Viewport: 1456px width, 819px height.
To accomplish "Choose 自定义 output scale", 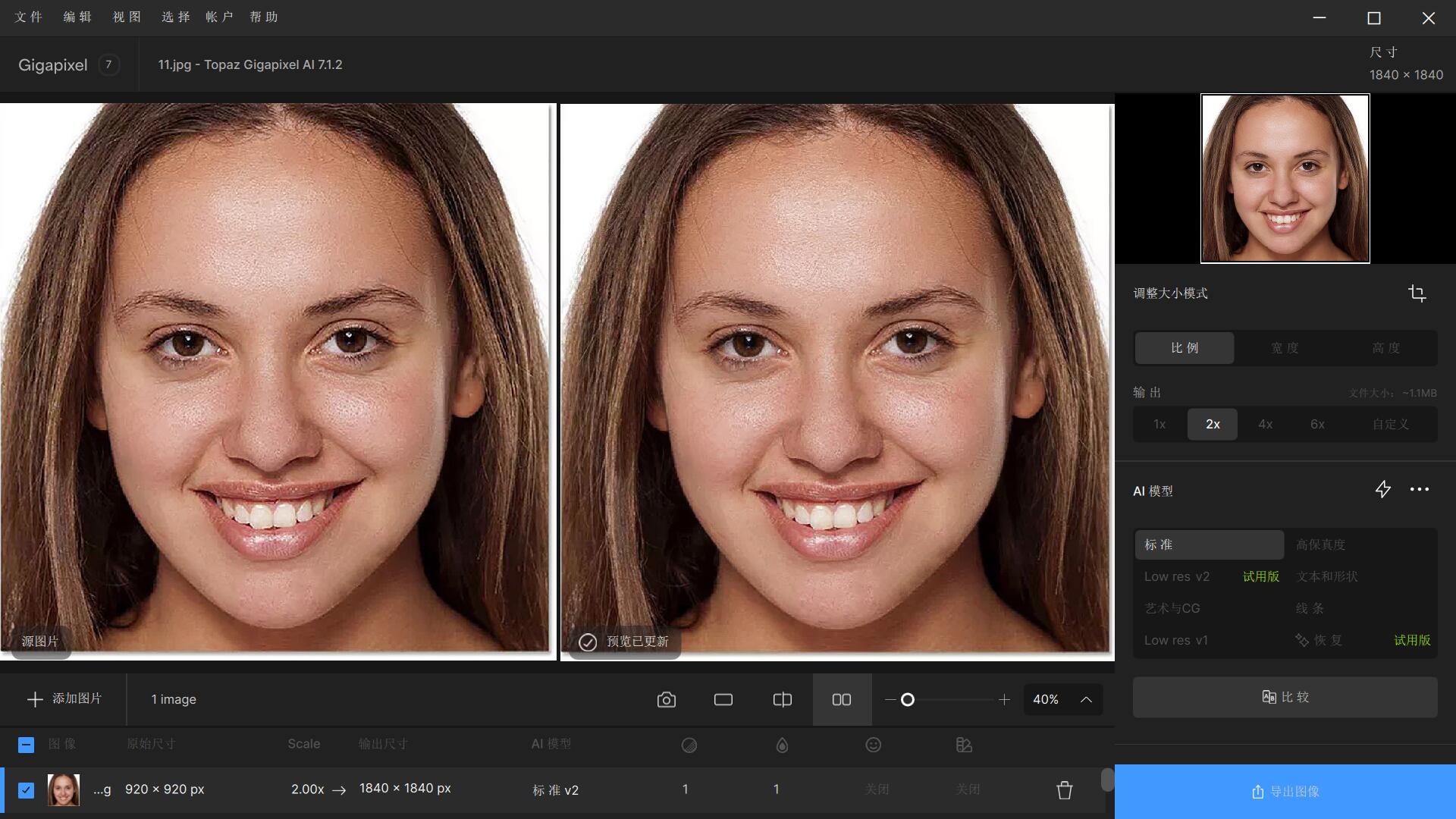I will pos(1390,425).
